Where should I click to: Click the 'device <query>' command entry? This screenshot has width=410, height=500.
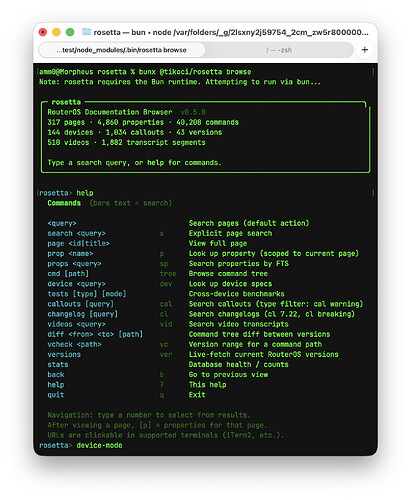[76, 284]
